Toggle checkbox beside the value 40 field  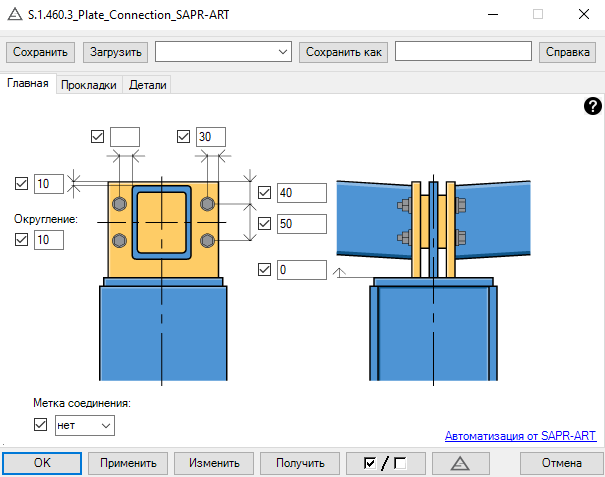click(265, 193)
